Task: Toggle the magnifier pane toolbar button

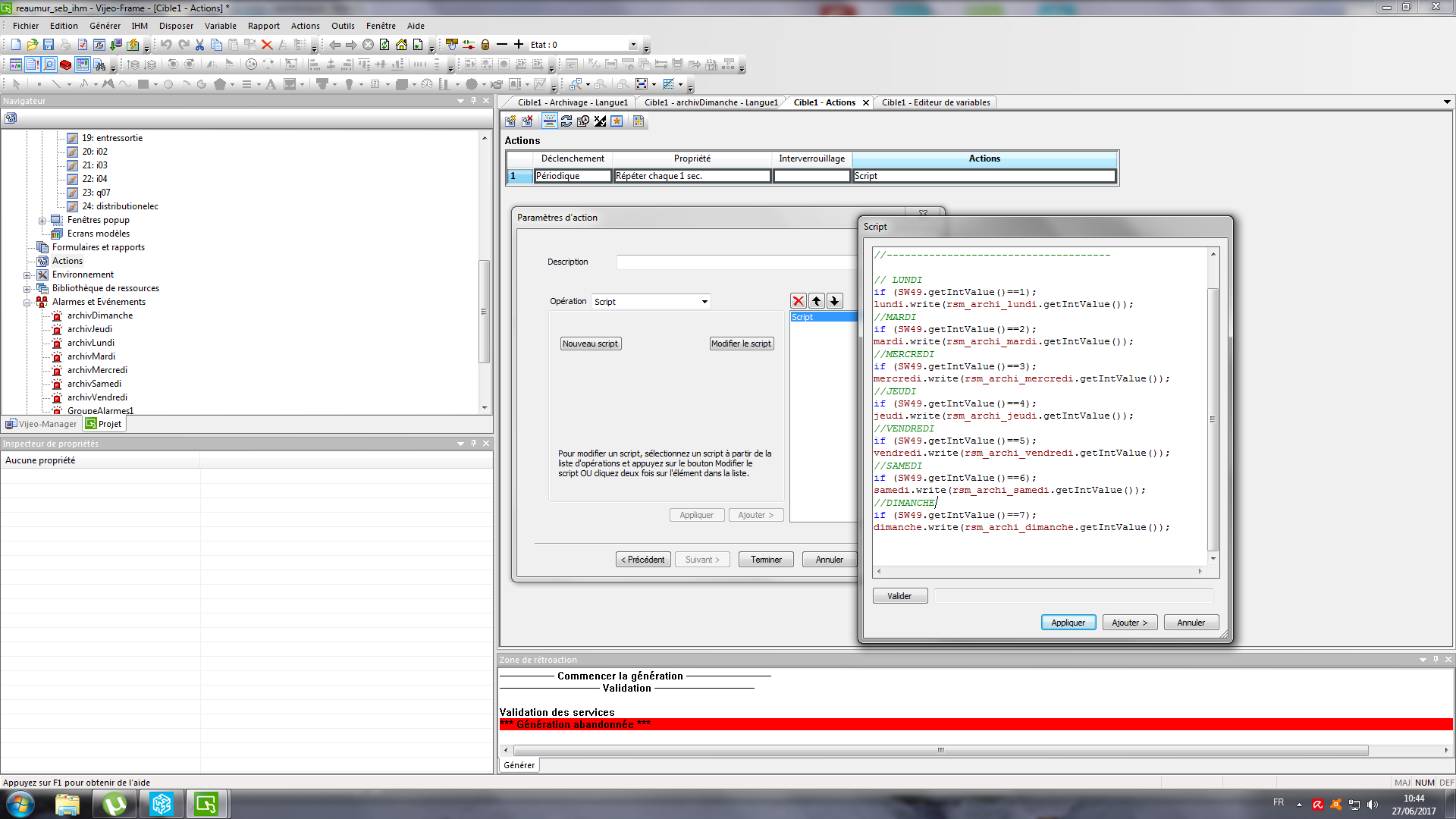Action: [49, 64]
